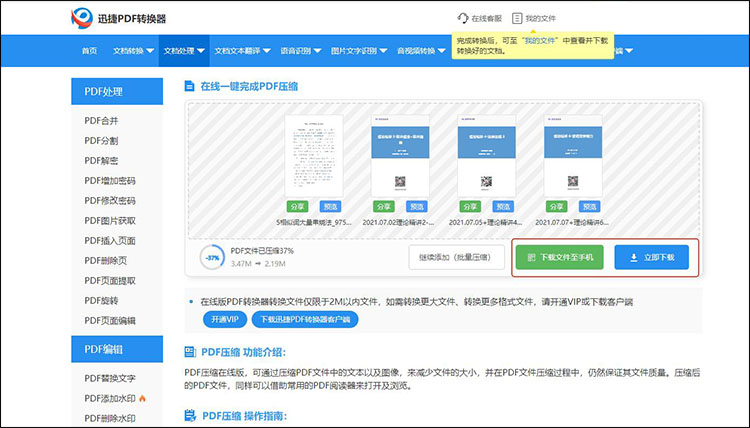Image resolution: width=750 pixels, height=428 pixels.
Task: Select PDF图片获取 in the sidebar
Action: pos(110,220)
